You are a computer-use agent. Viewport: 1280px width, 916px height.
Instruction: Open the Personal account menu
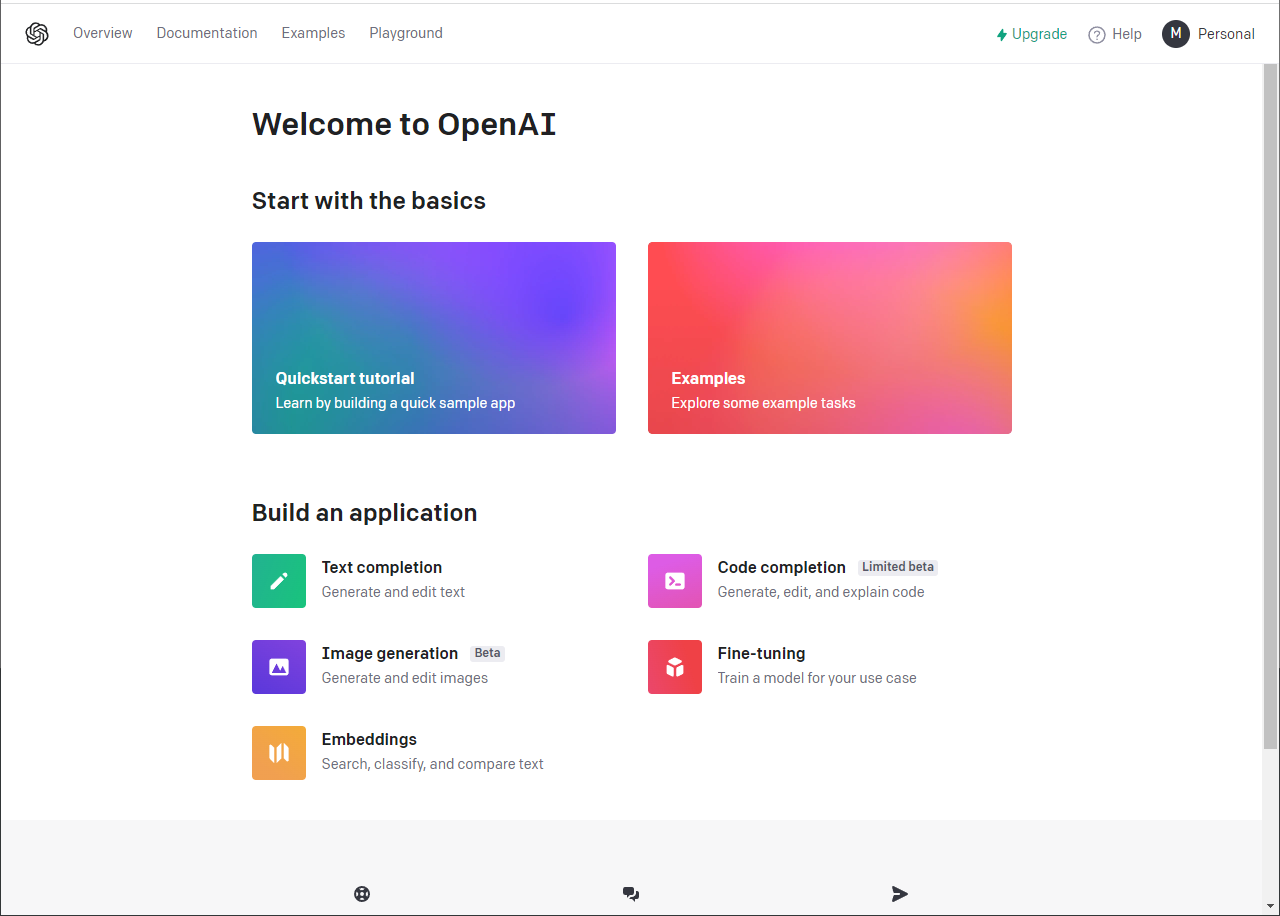pyautogui.click(x=1209, y=33)
